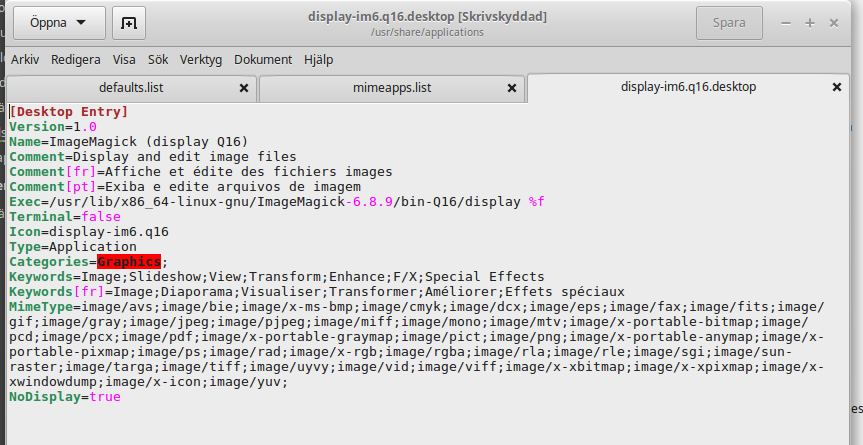
Task: Click the NoDisplay=true line
Action: [x=65, y=397]
